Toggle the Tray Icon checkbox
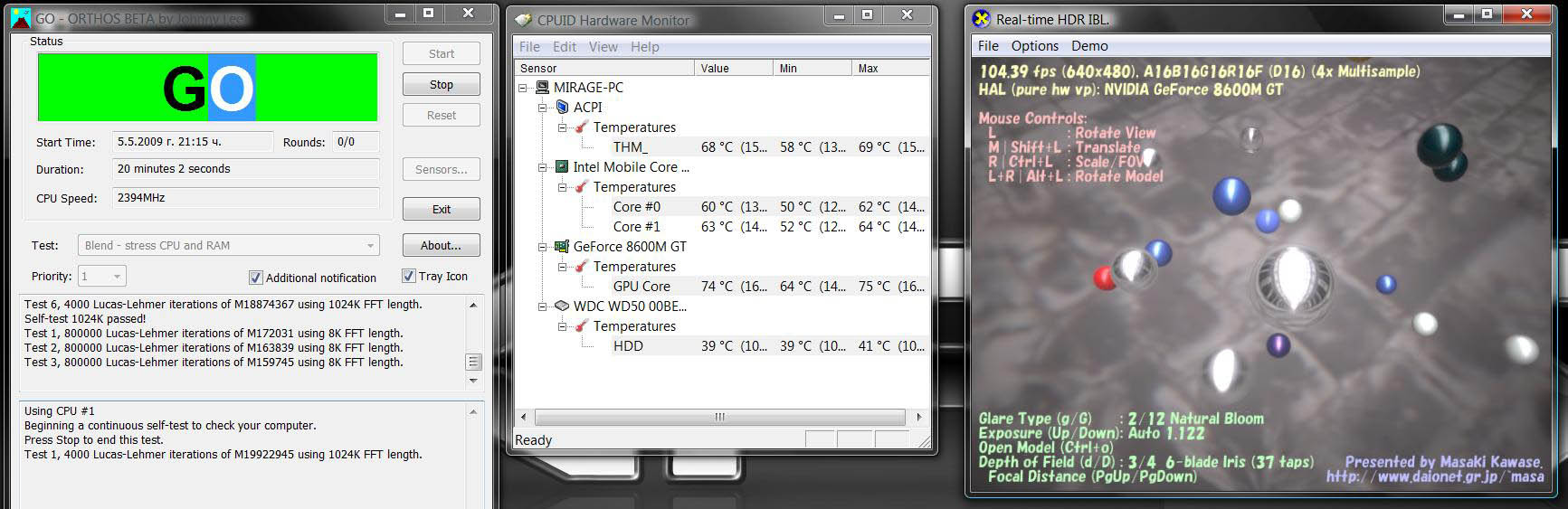Image resolution: width=1568 pixels, height=509 pixels. click(409, 276)
